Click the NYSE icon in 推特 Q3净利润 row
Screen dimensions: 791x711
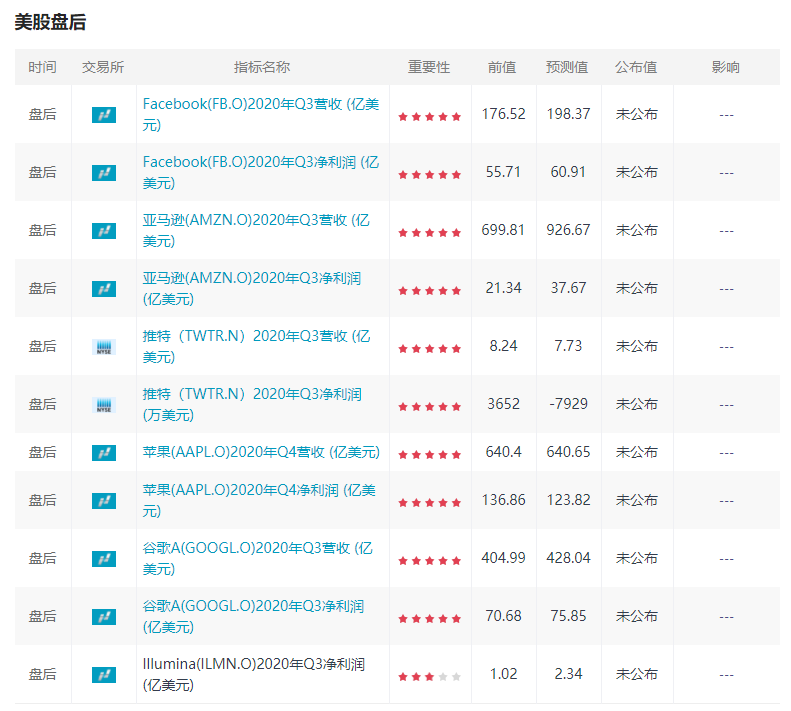coord(104,405)
